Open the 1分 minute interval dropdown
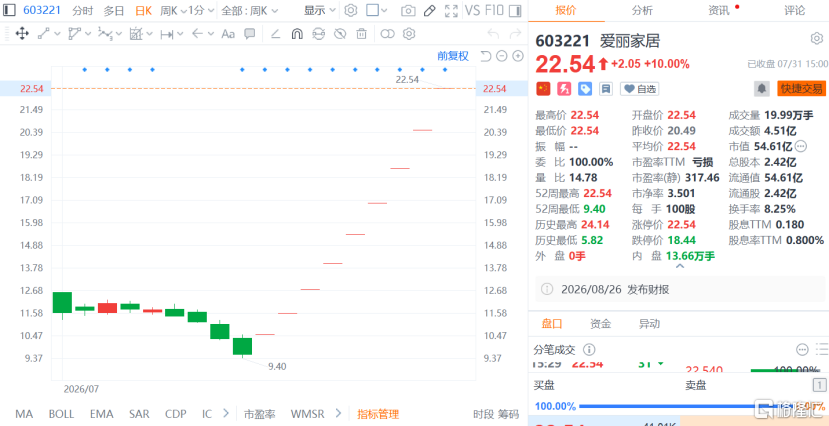Image resolution: width=829 pixels, height=426 pixels. tap(201, 10)
